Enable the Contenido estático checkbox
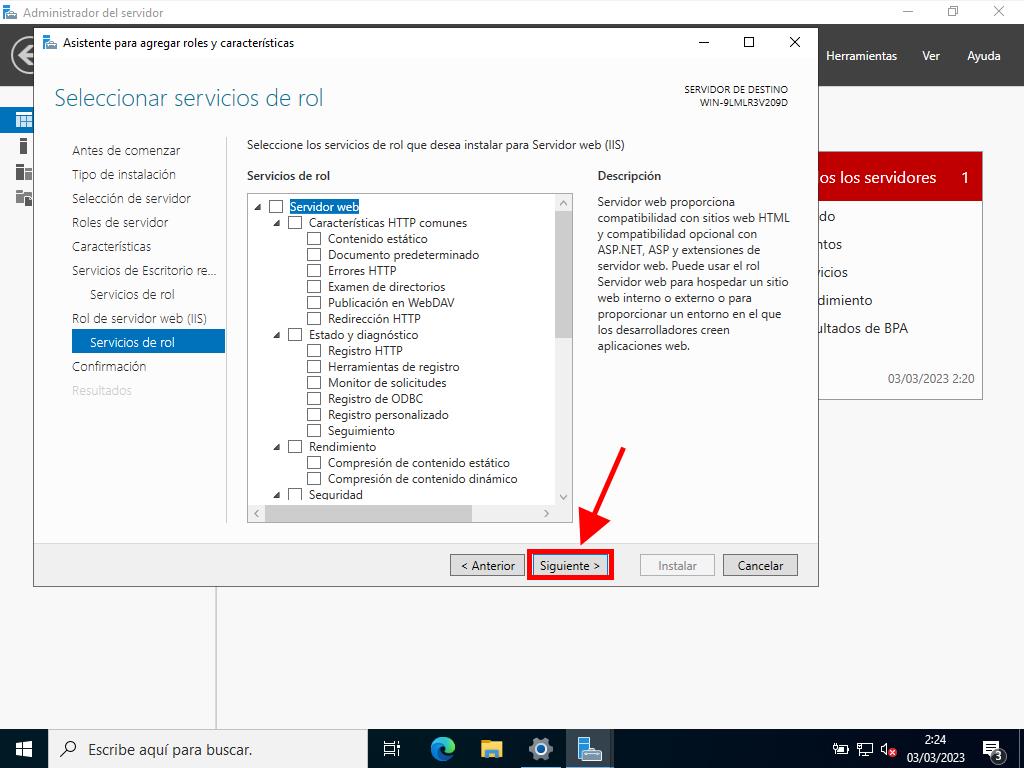Image resolution: width=1024 pixels, height=768 pixels. [x=315, y=239]
